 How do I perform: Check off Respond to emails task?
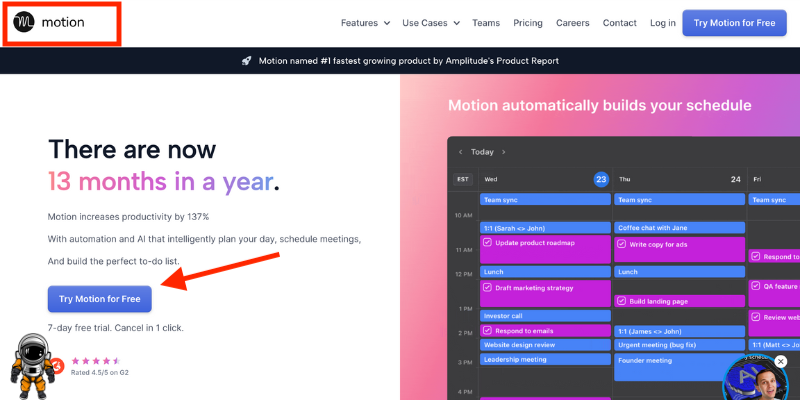coord(487,331)
